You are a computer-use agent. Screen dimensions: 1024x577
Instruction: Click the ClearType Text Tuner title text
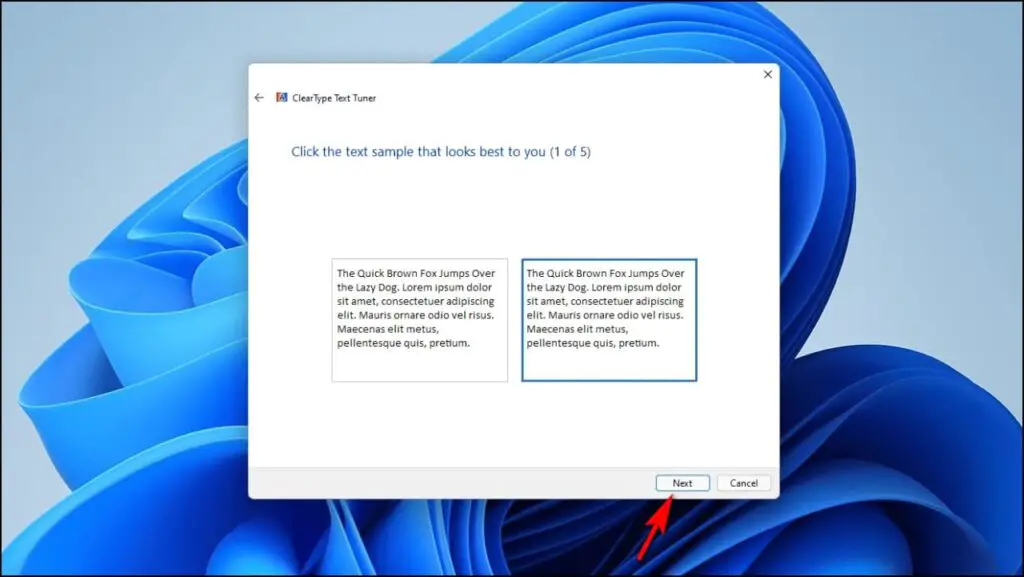click(334, 98)
